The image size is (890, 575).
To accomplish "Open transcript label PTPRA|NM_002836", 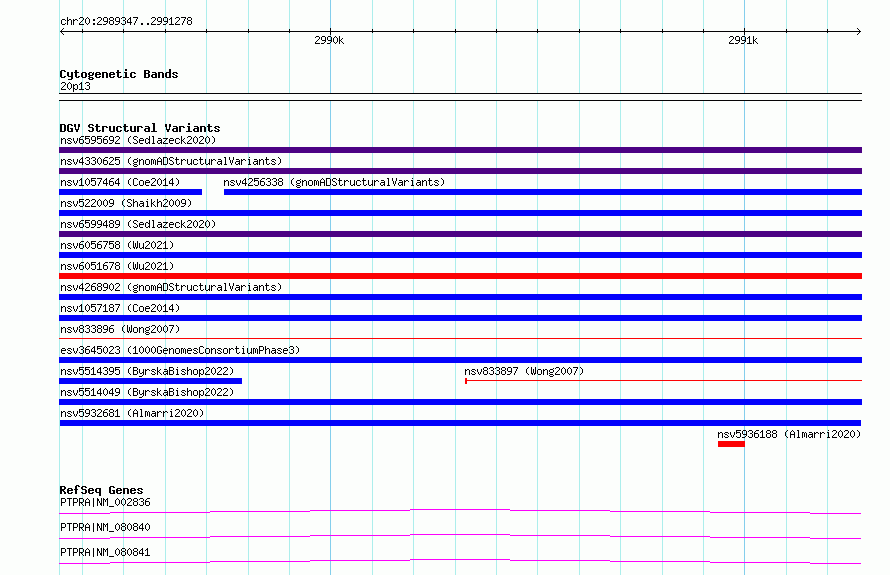I will point(105,502).
